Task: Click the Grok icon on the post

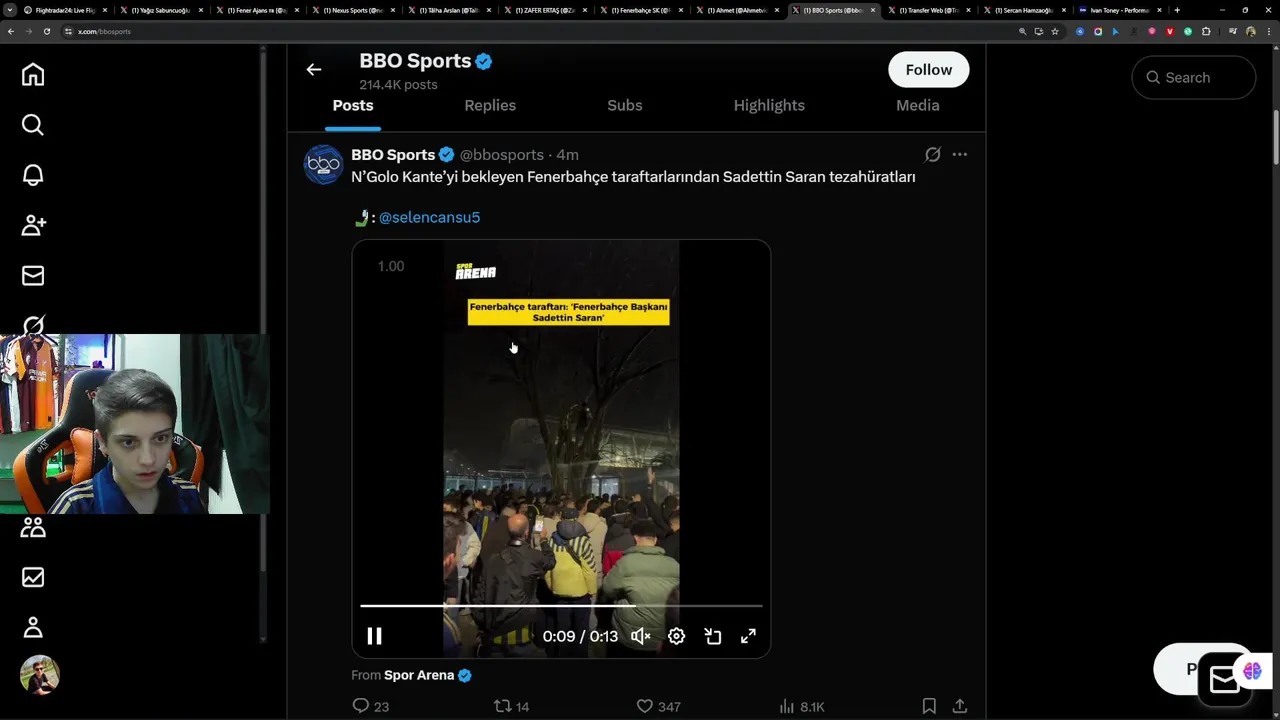Action: click(x=932, y=155)
